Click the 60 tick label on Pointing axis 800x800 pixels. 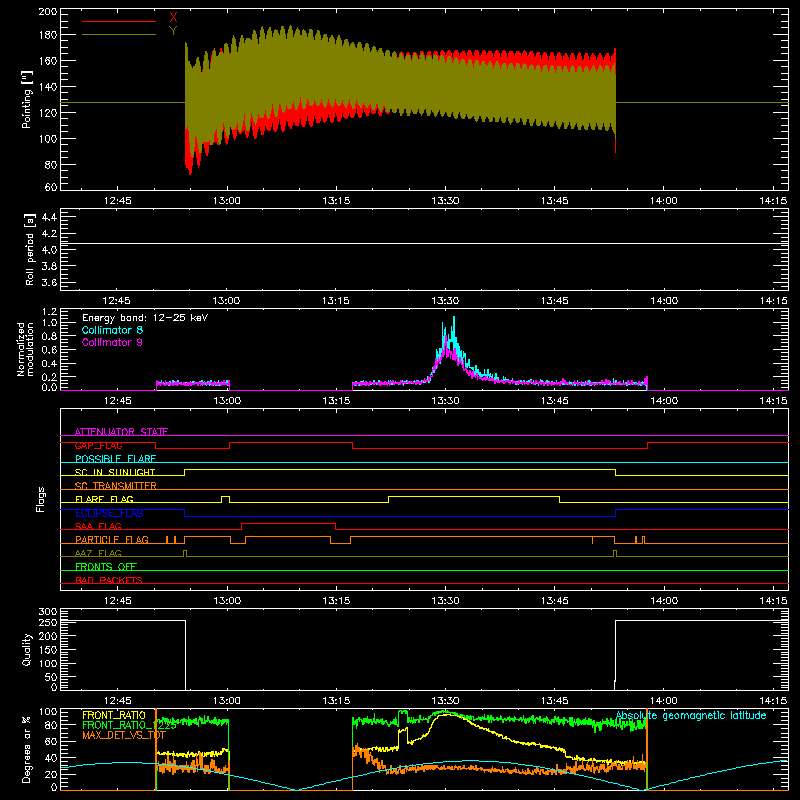pos(51,187)
